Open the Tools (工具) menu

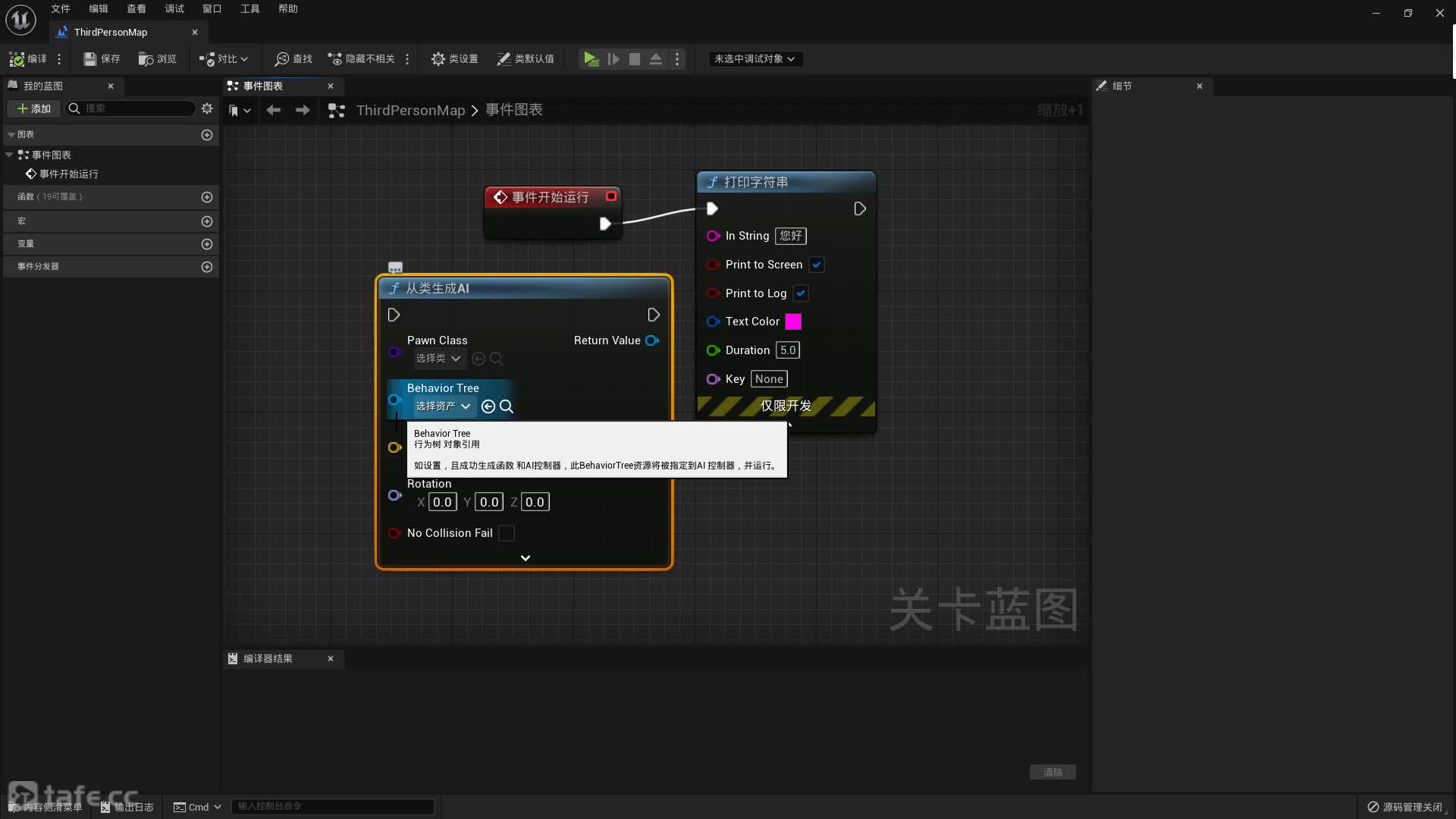click(250, 8)
